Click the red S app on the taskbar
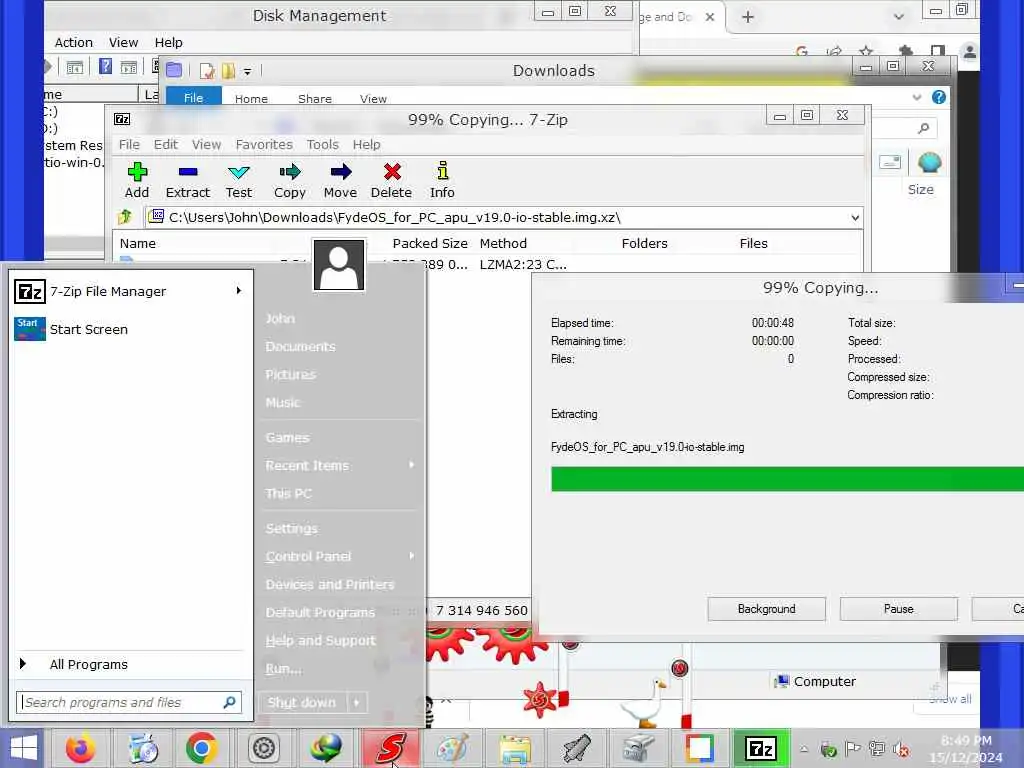 coord(390,748)
